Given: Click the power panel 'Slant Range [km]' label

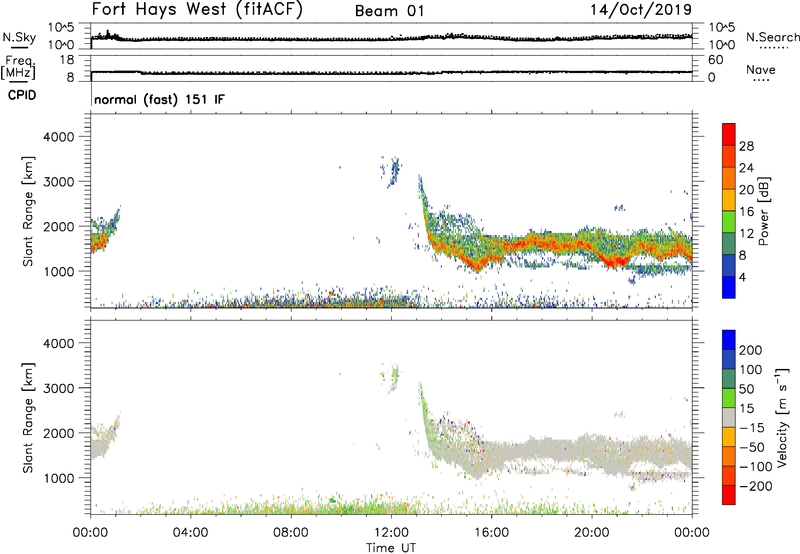Looking at the screenshot, I should pos(28,211).
